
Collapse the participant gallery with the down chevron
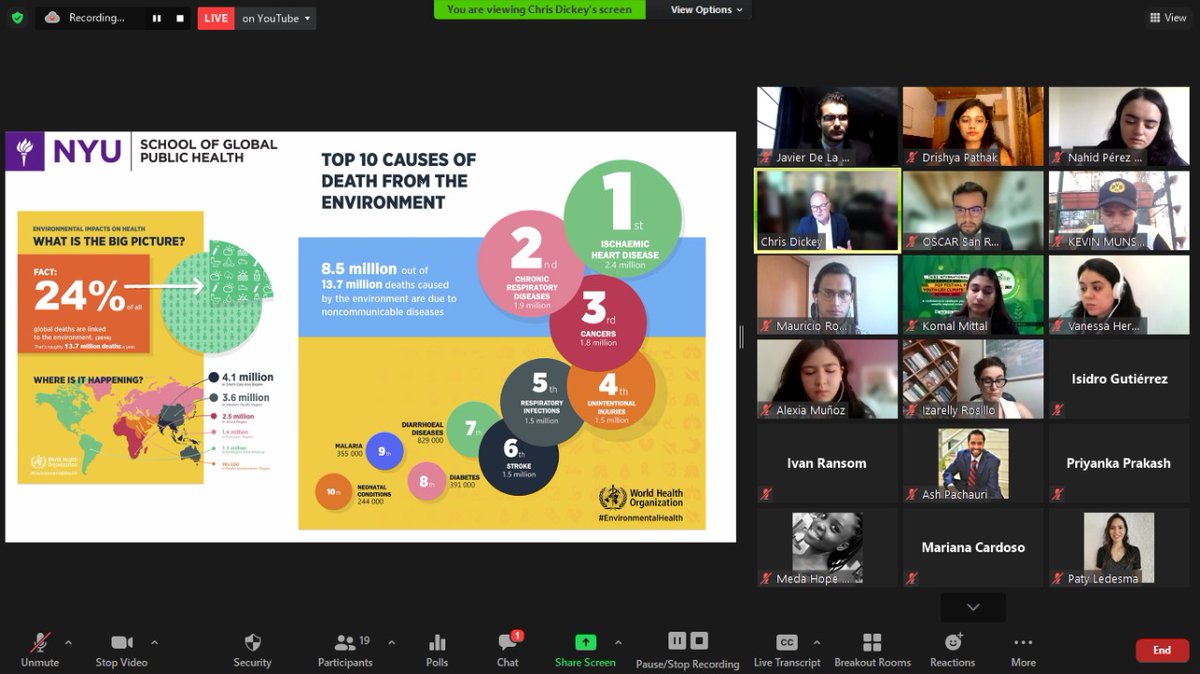tap(971, 606)
